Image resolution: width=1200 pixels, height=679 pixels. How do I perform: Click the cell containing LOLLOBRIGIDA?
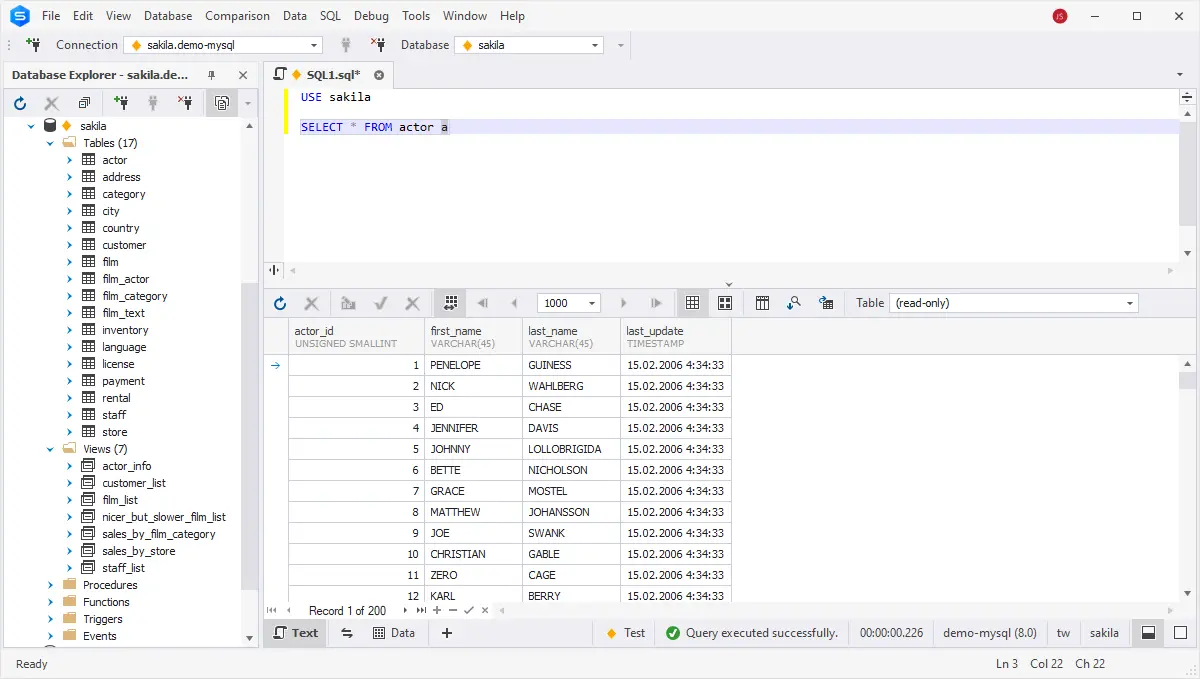pos(565,449)
